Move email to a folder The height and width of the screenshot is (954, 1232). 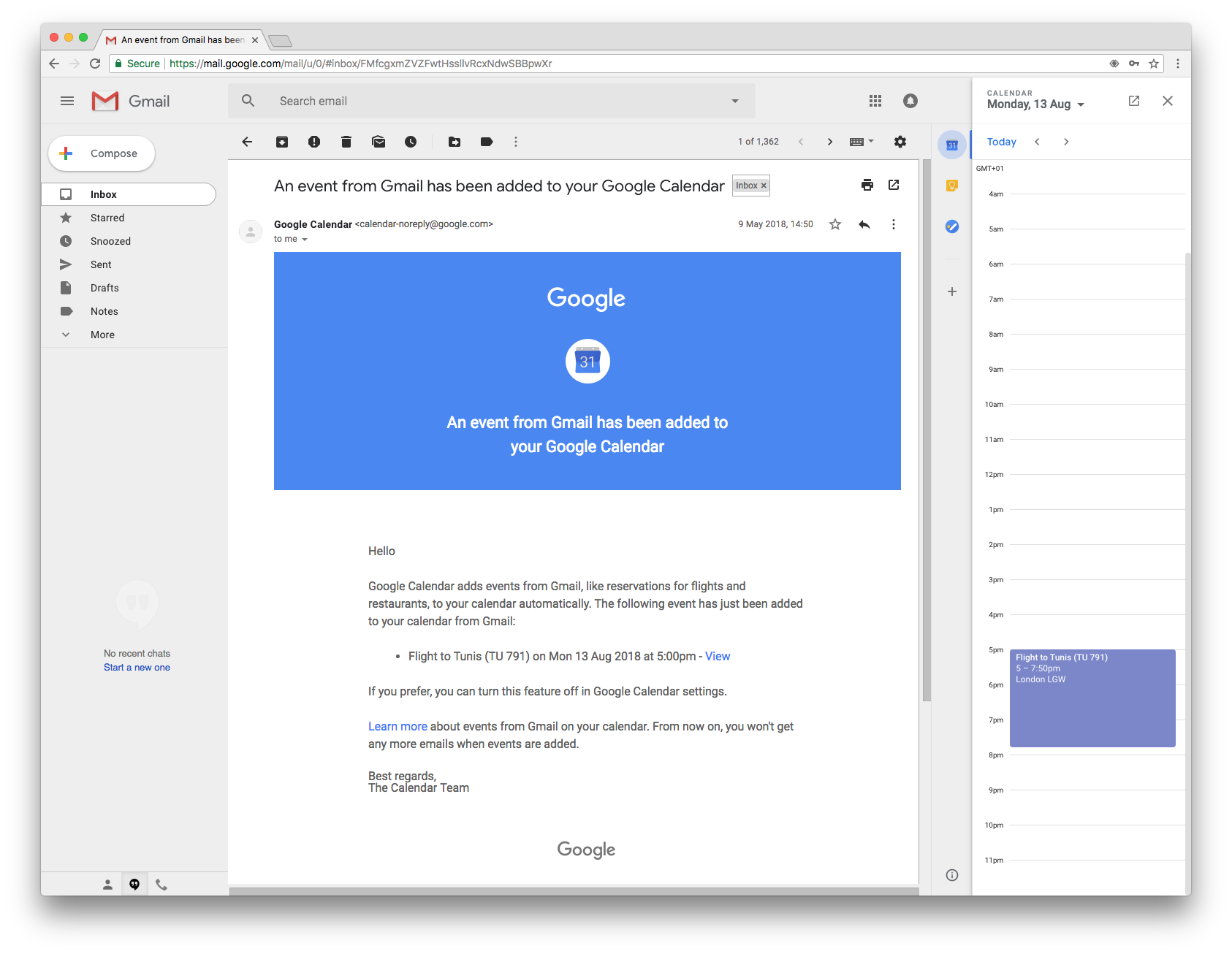455,142
